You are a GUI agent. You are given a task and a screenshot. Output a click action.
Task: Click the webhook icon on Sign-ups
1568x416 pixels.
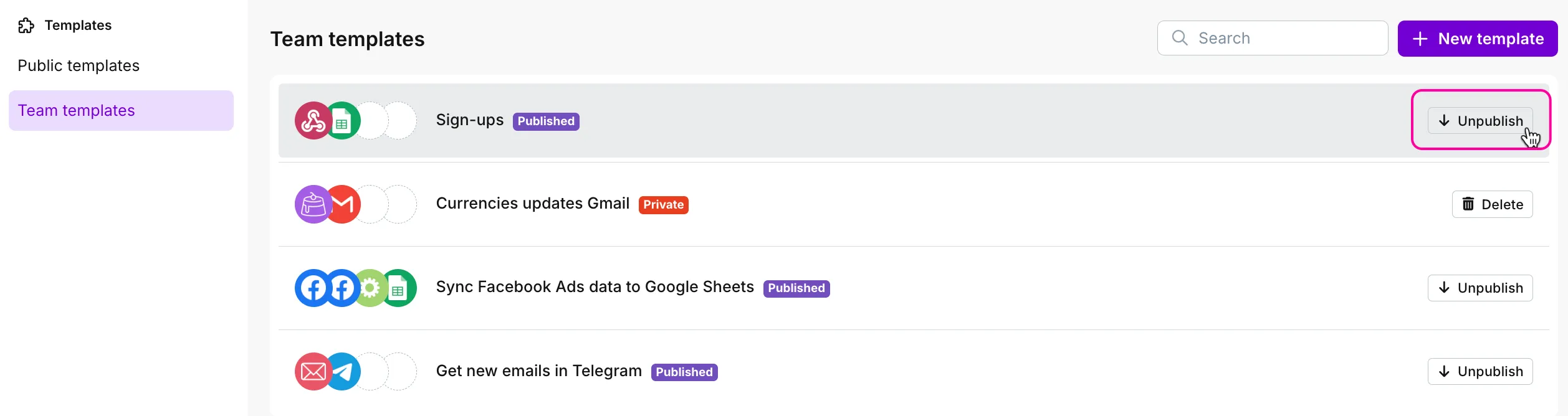(x=313, y=121)
